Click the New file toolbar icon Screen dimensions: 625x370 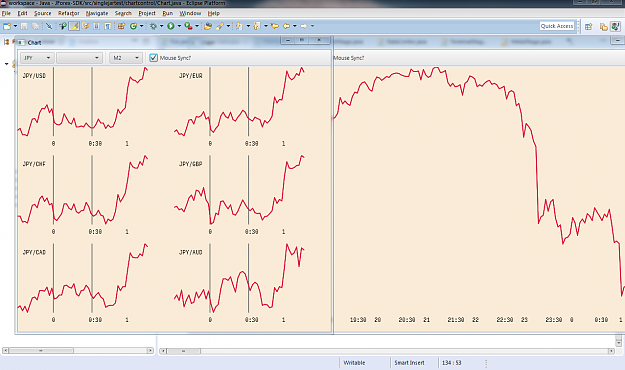7,26
